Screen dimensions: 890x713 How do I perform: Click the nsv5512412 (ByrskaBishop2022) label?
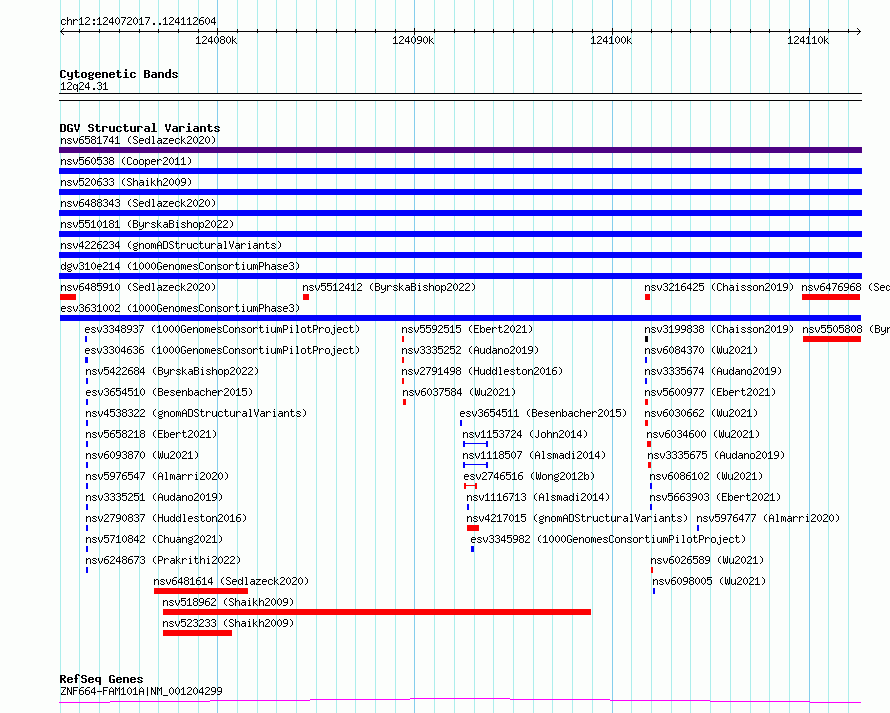[x=389, y=287]
